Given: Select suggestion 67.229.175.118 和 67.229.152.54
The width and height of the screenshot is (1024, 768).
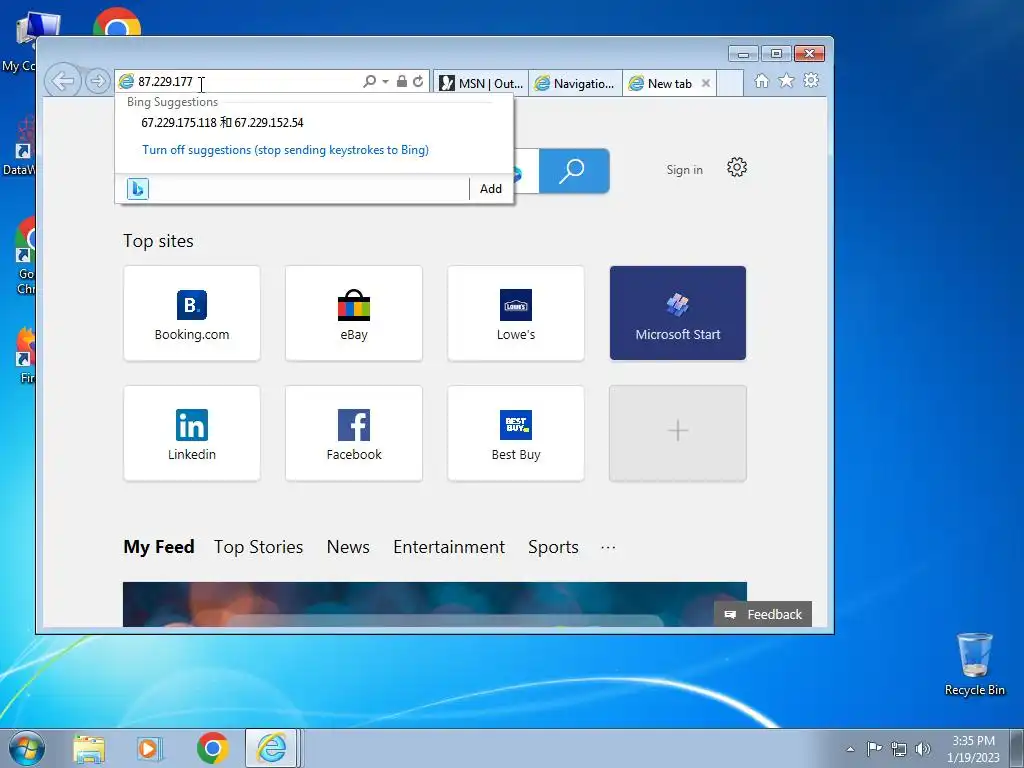Looking at the screenshot, I should pos(222,123).
